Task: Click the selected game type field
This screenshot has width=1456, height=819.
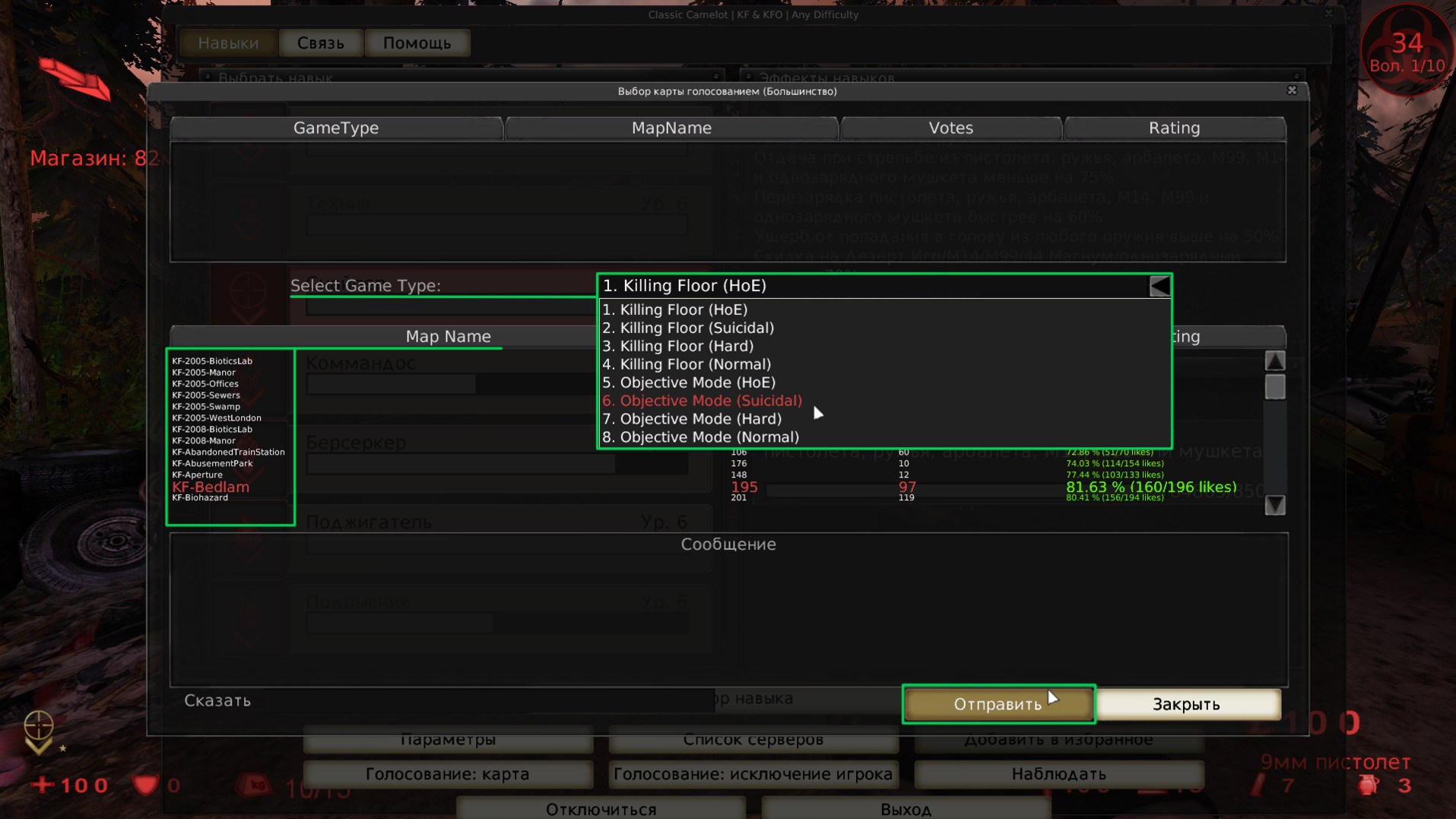Action: coord(874,286)
